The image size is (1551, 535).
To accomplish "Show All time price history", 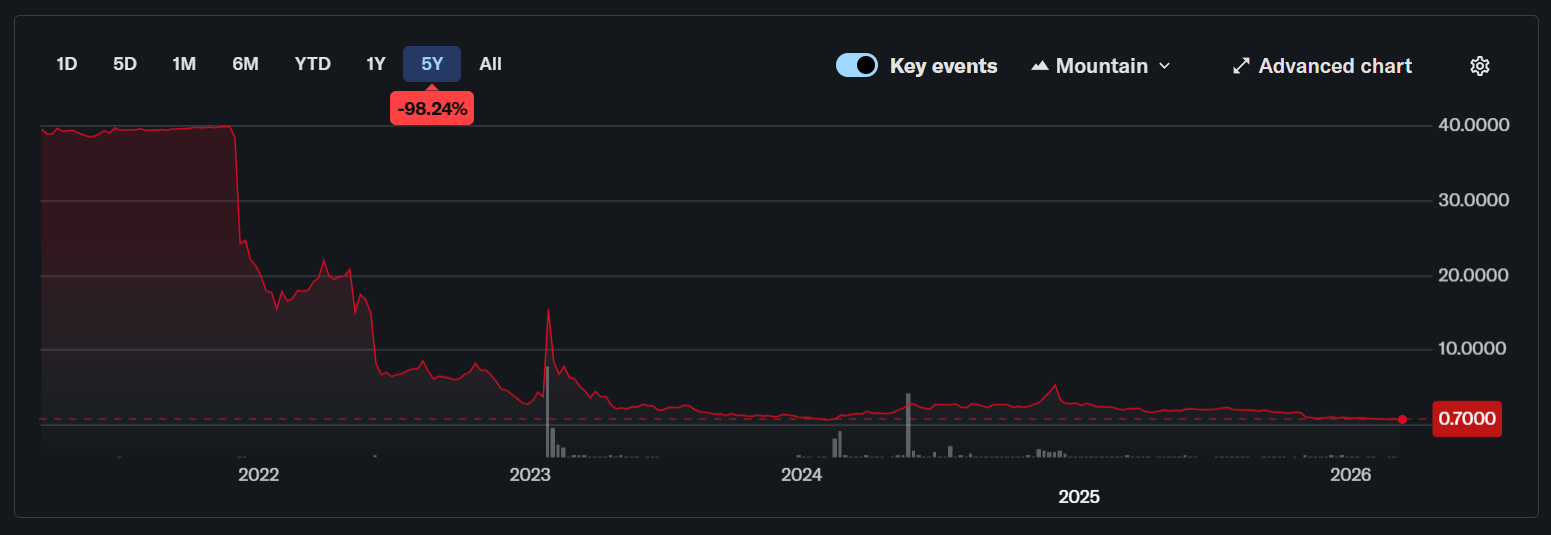I will point(490,64).
